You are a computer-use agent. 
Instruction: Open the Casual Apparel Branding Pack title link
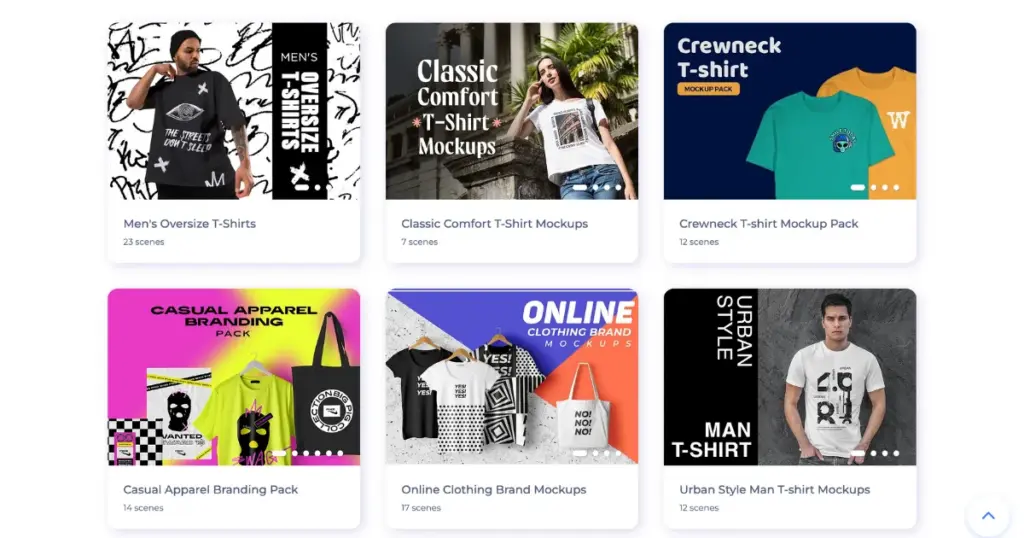(x=210, y=489)
